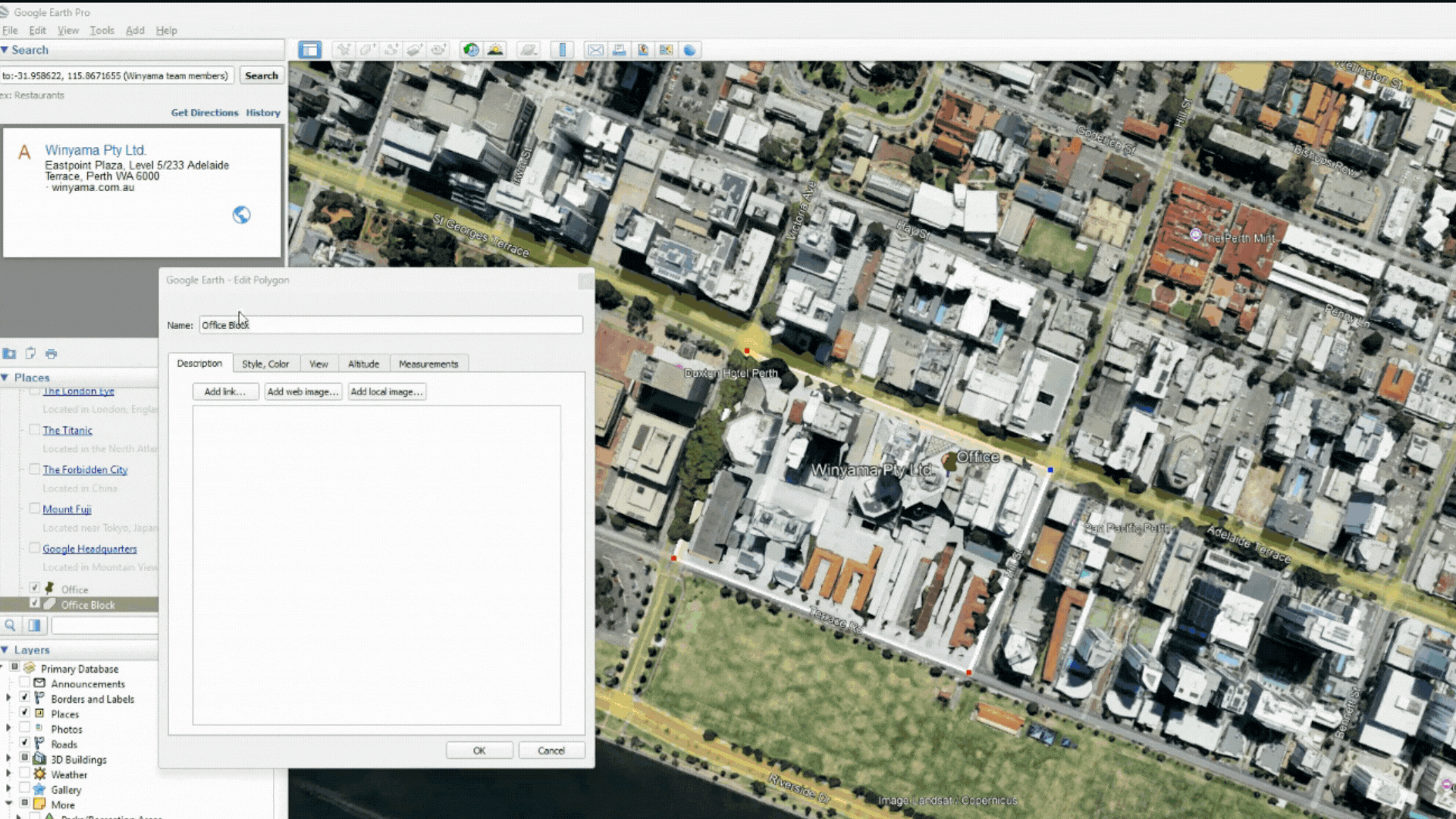Expand the 3D Buildings layer tree
The width and height of the screenshot is (1456, 819).
[8, 758]
